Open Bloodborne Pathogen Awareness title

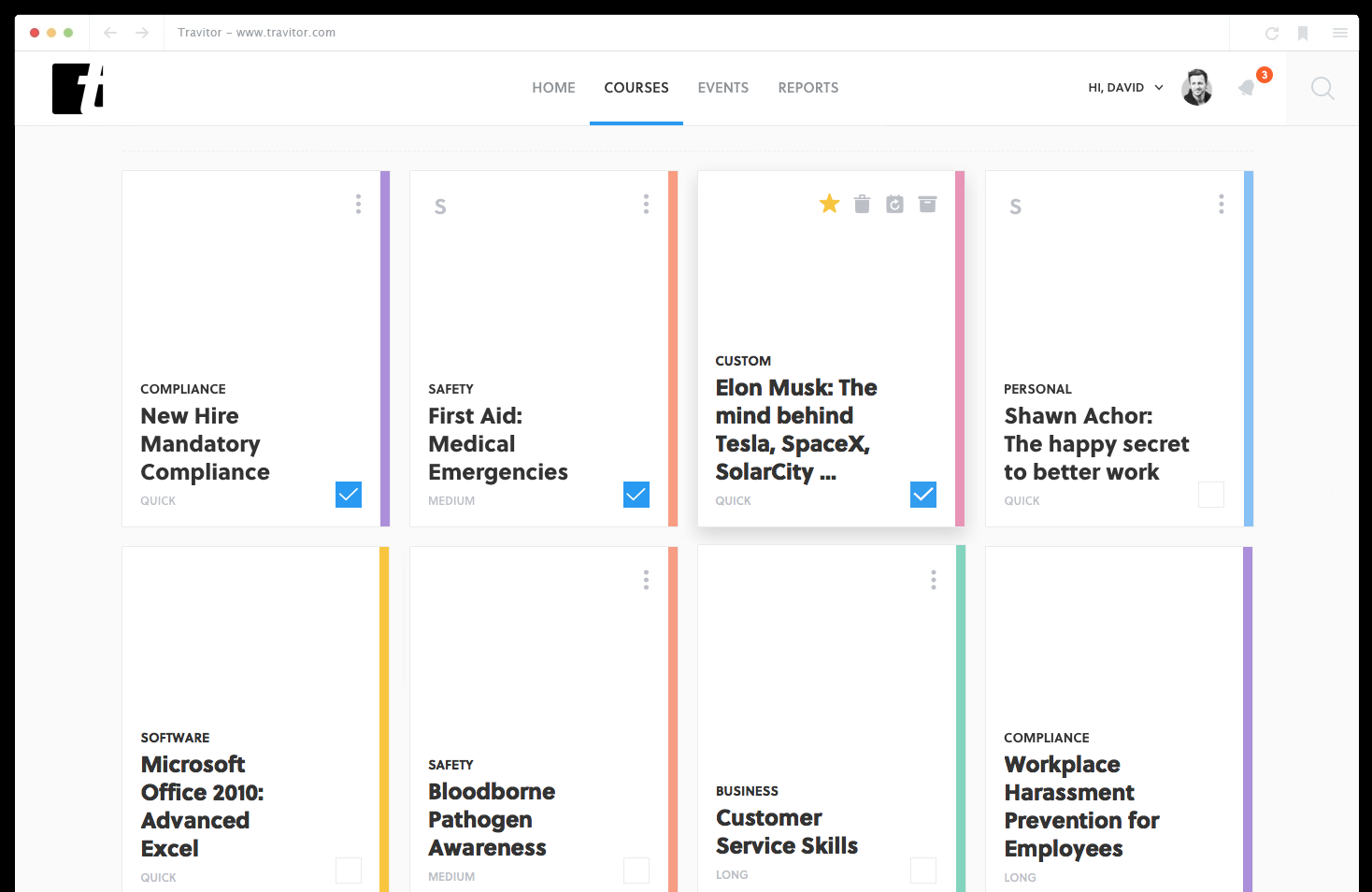492,820
